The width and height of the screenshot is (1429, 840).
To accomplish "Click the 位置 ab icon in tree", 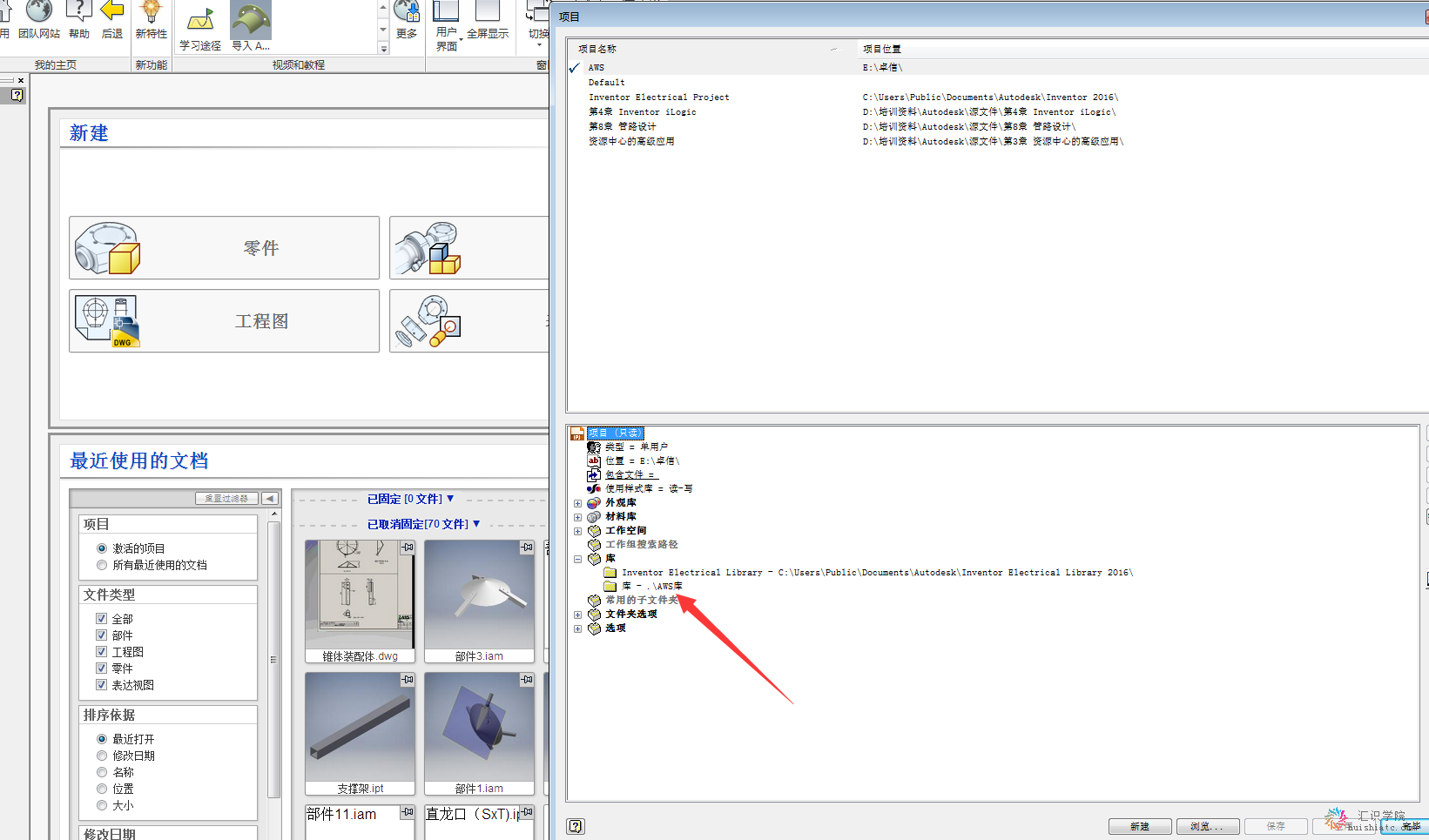I will (594, 460).
